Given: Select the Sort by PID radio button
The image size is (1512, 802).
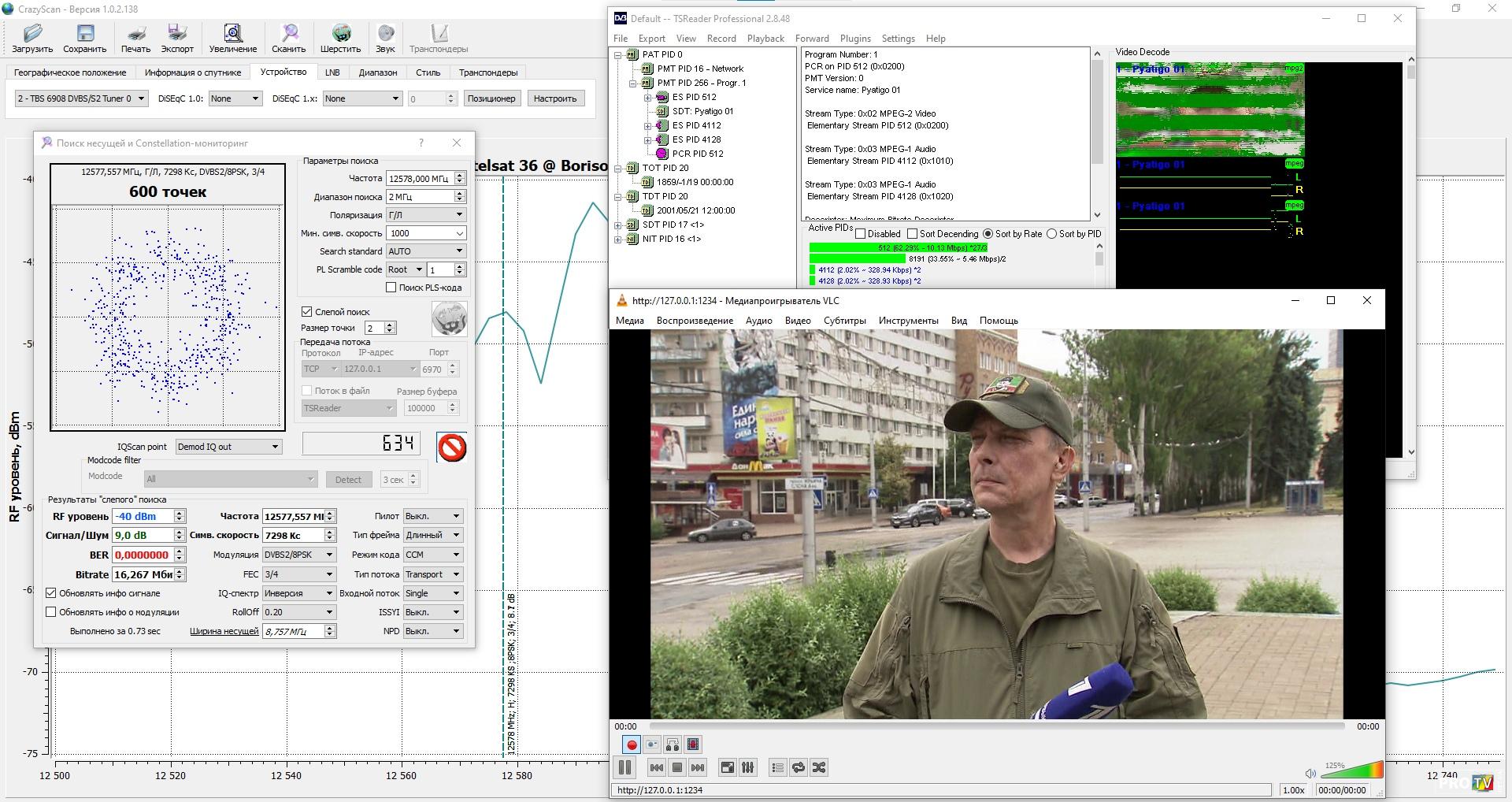Looking at the screenshot, I should coord(1051,234).
